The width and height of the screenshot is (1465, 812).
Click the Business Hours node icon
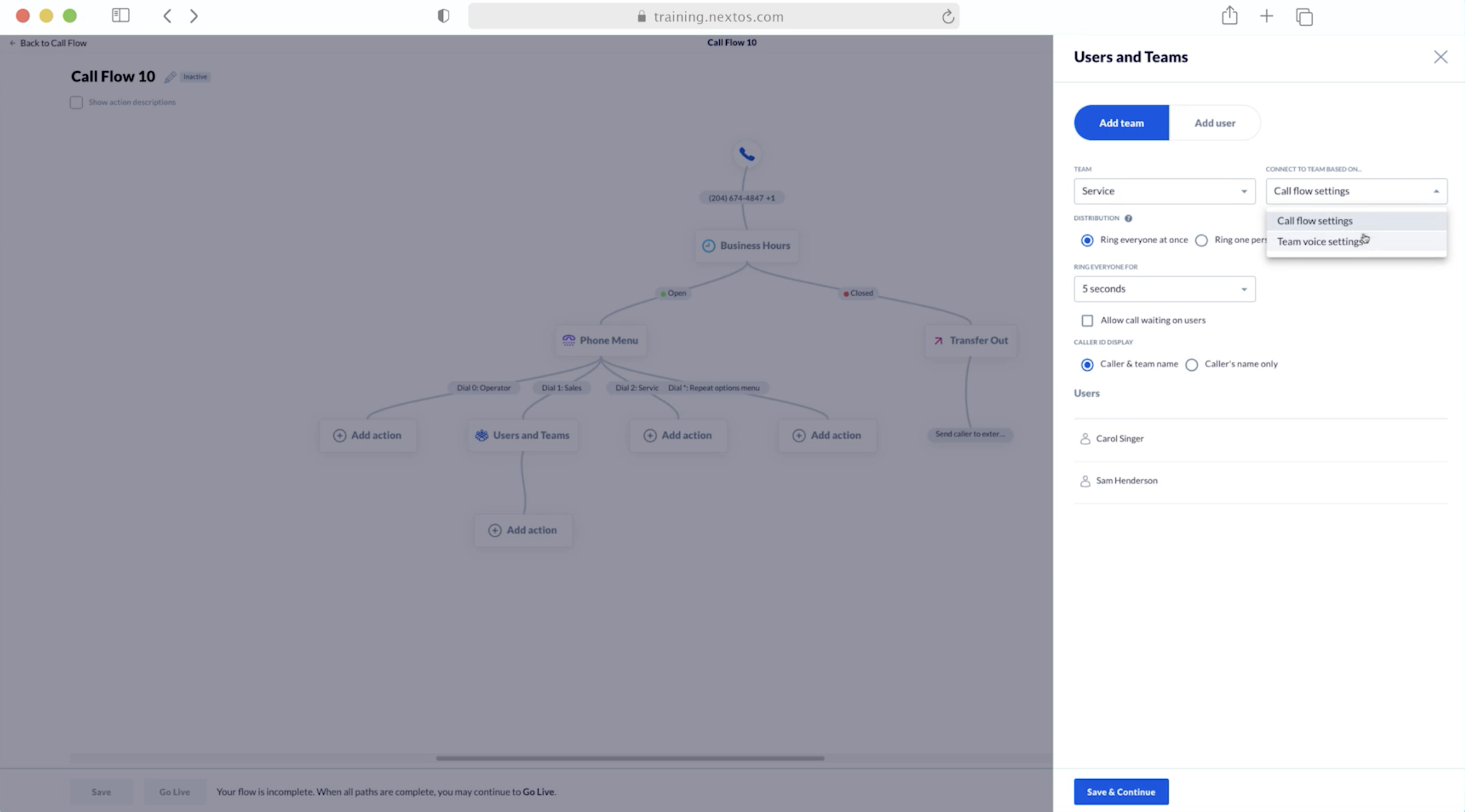[x=707, y=245]
